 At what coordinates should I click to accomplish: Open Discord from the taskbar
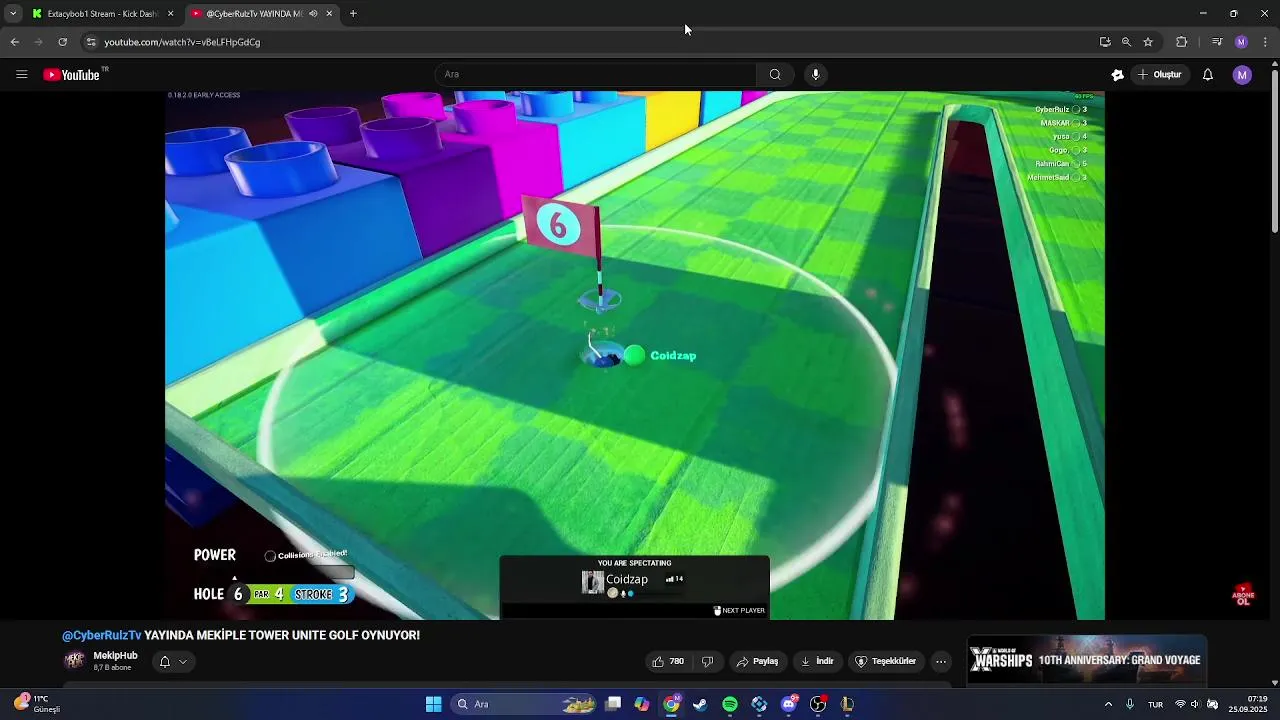coord(789,704)
